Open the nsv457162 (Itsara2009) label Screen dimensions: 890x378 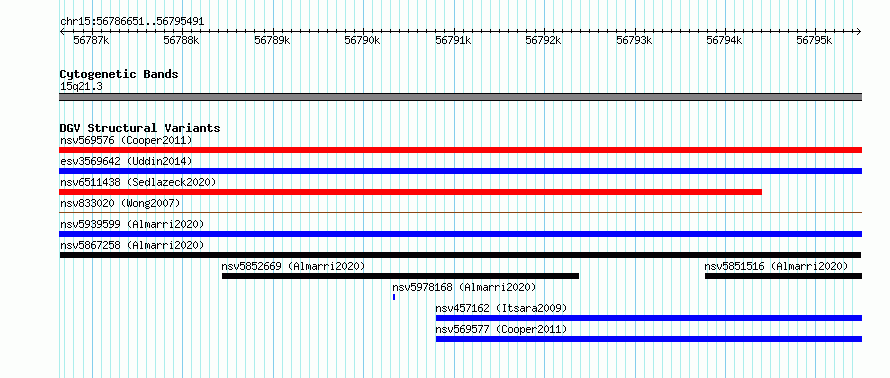(501, 308)
